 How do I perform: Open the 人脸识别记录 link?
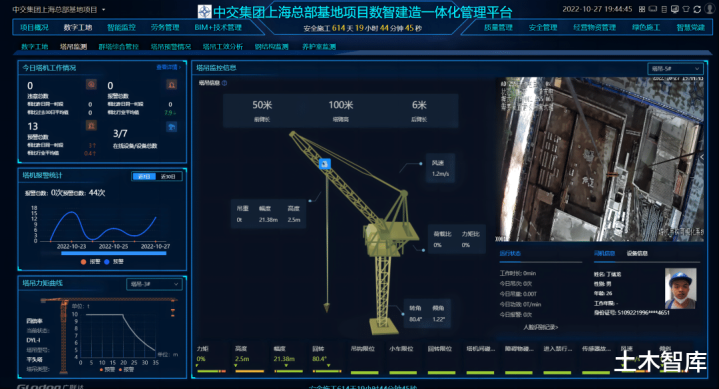click(541, 327)
